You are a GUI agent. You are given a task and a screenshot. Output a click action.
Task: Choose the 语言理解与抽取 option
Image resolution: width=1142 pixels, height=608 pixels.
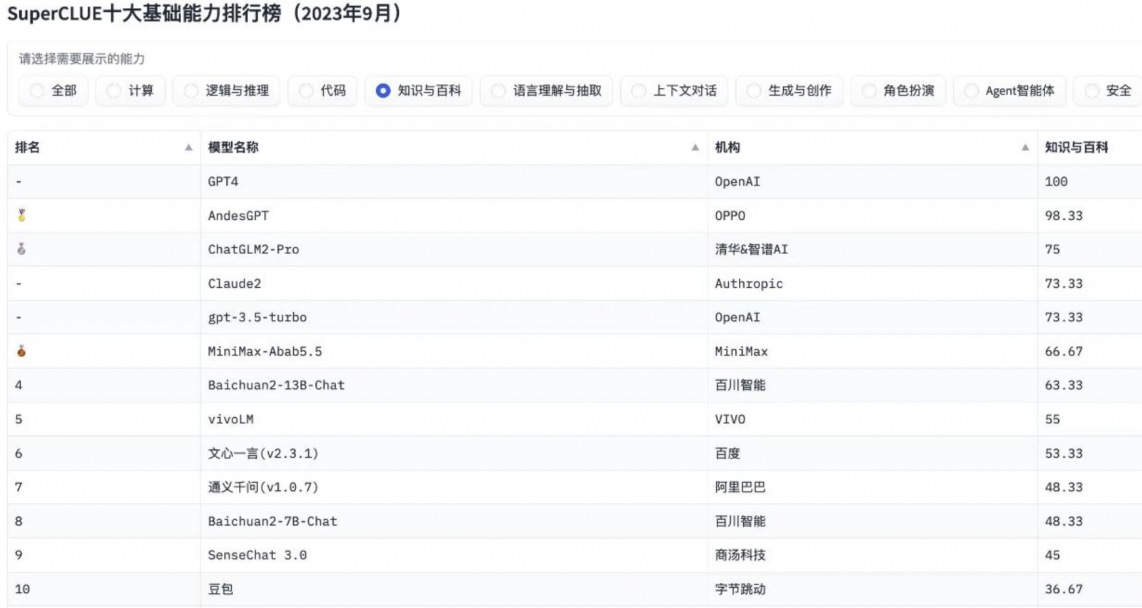click(498, 91)
